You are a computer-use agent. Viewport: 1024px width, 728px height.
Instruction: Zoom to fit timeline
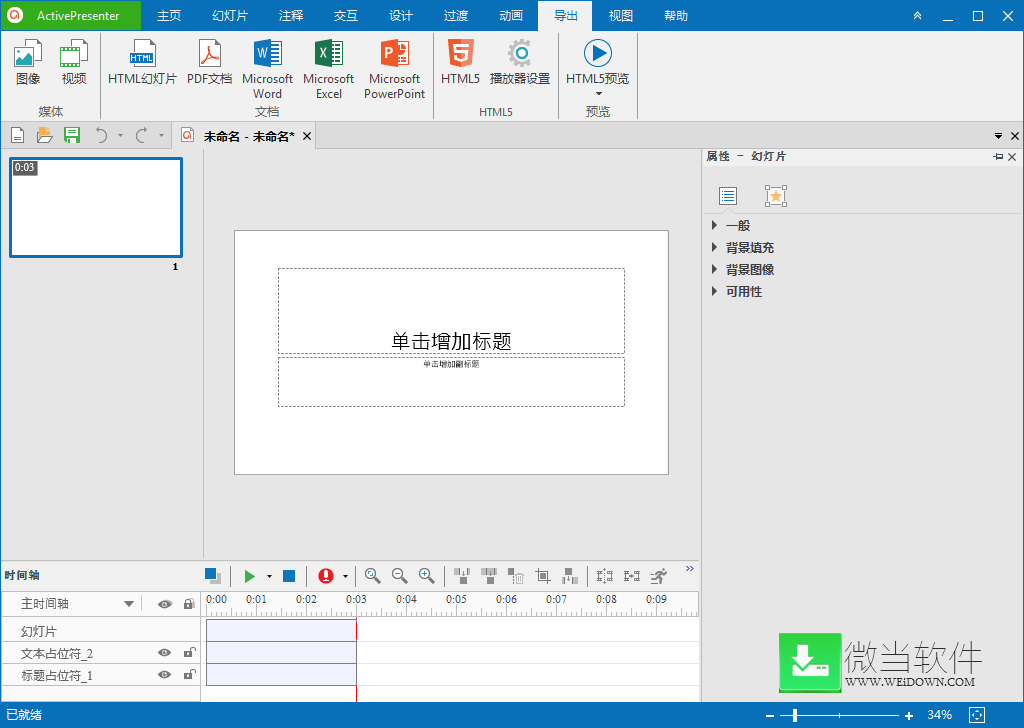pyautogui.click(x=373, y=575)
